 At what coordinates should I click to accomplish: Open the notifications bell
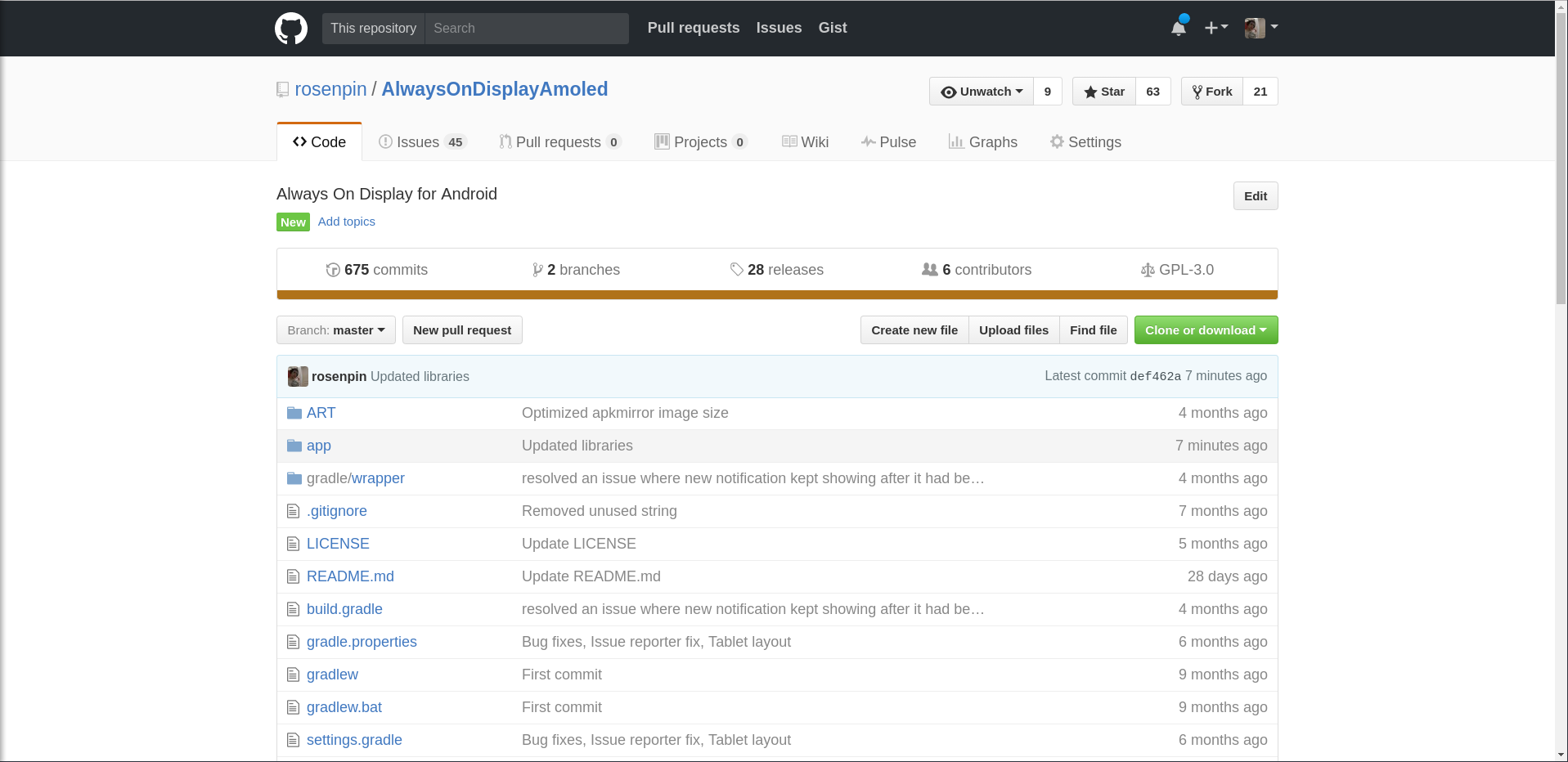pos(1178,29)
